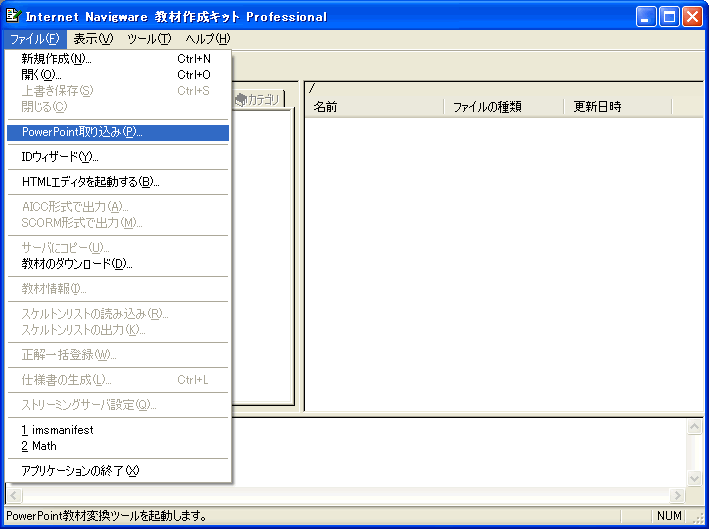
Task: Open the 表示(V) menu
Action: point(93,39)
